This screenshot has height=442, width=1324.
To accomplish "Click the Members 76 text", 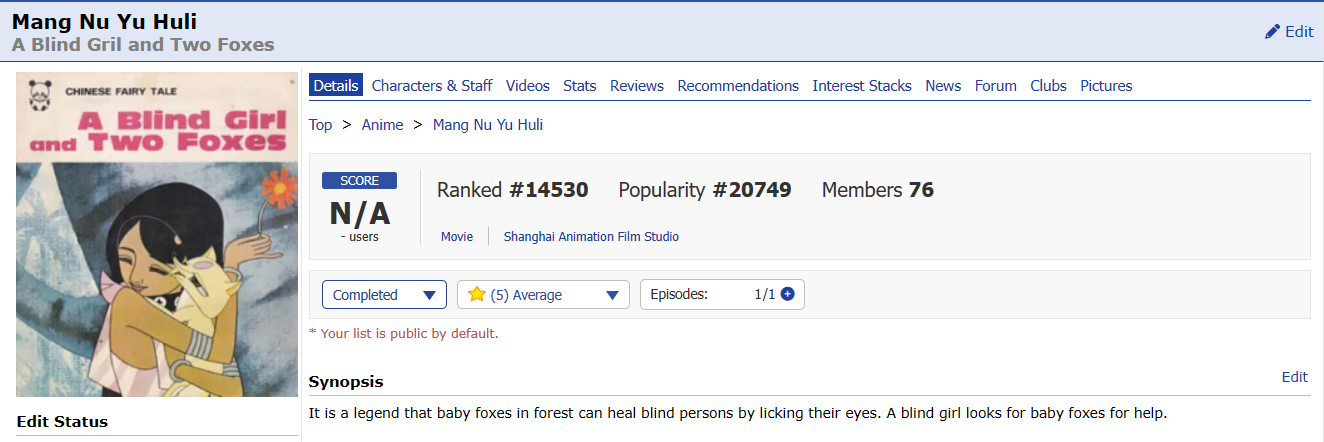I will (878, 190).
